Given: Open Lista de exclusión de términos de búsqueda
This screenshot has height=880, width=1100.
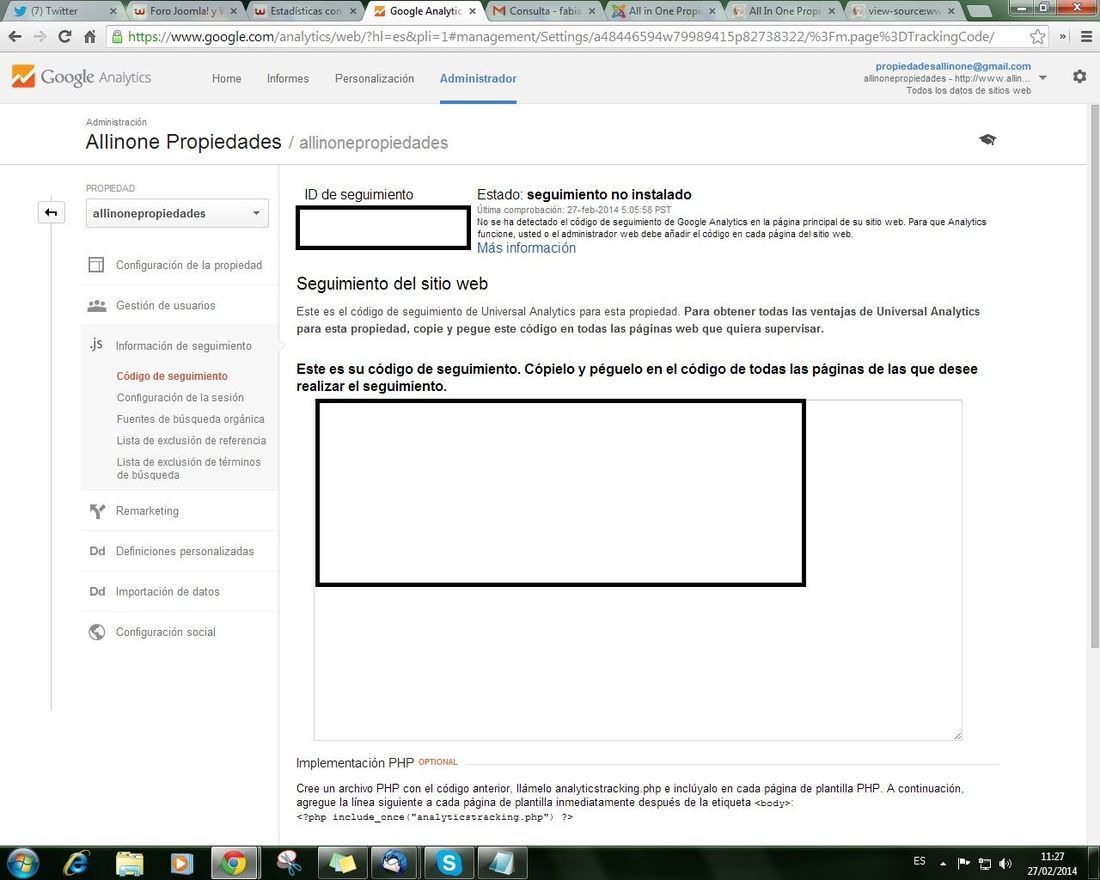Looking at the screenshot, I should (x=188, y=468).
